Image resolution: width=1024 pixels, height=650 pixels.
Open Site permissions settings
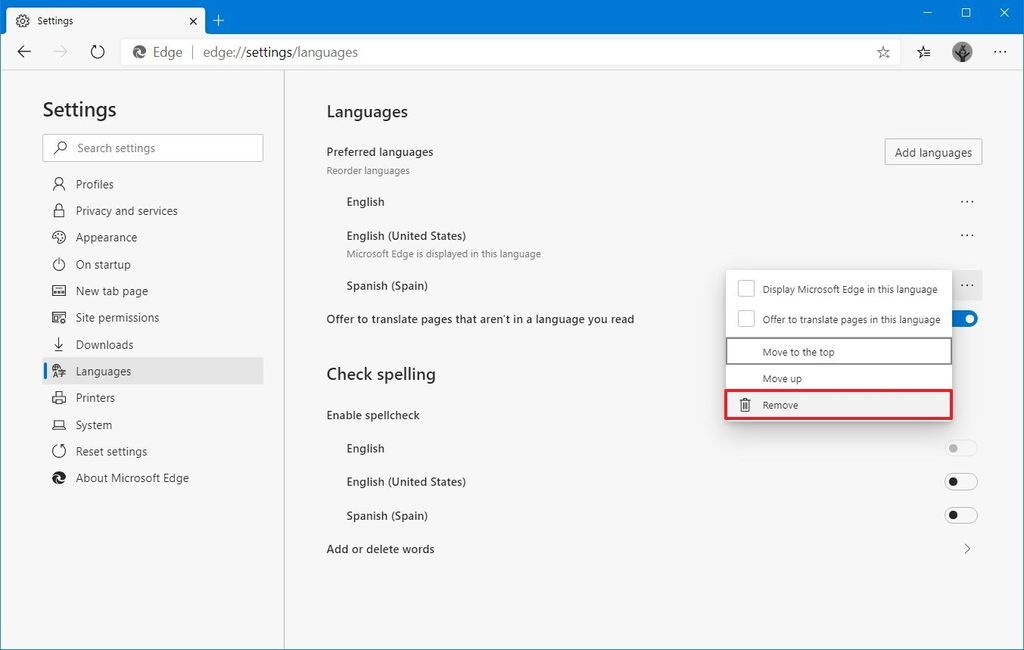pos(118,317)
